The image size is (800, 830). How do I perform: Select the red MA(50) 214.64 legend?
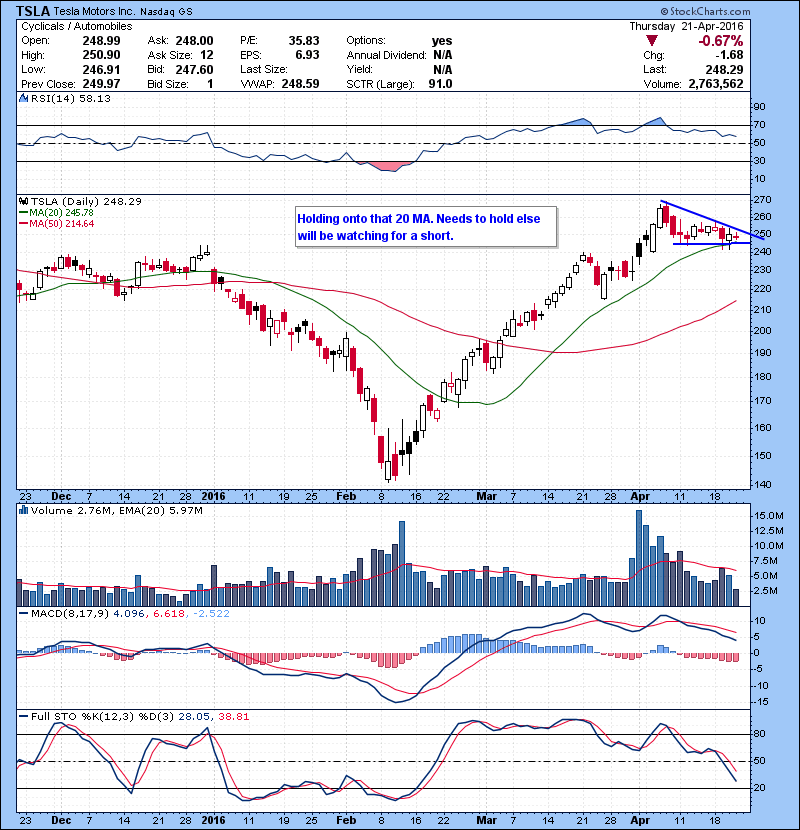click(57, 223)
